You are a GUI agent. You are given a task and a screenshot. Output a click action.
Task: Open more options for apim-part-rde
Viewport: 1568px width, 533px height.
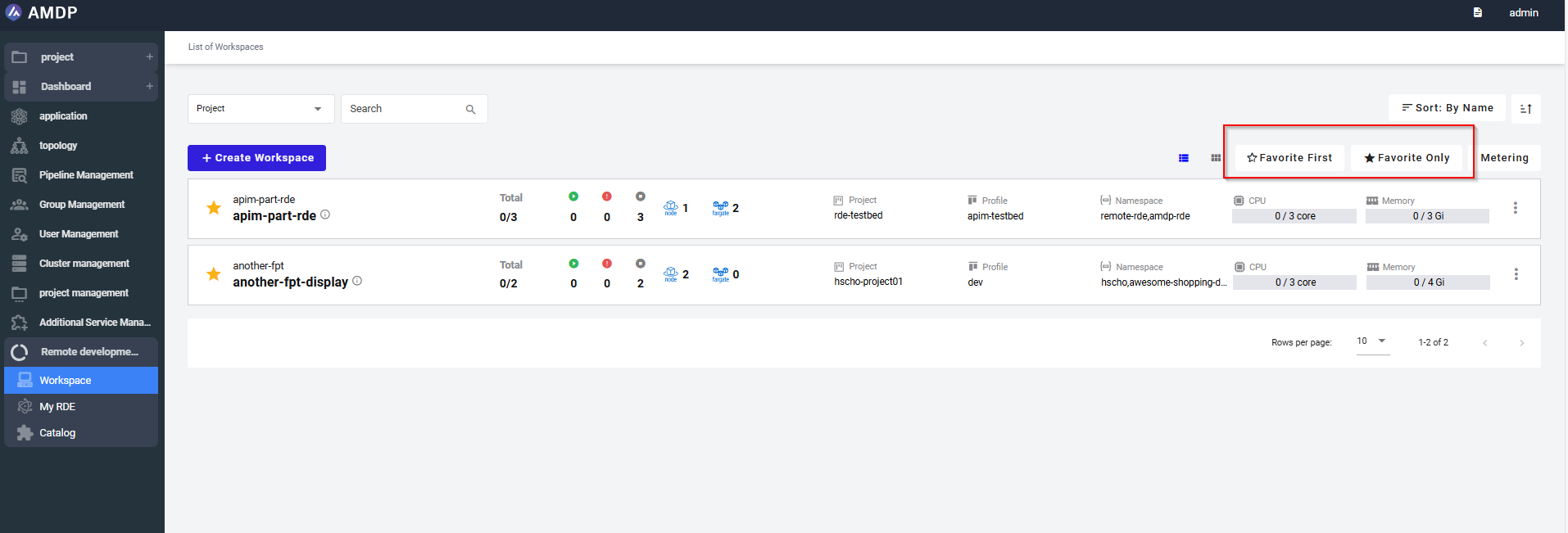(x=1516, y=208)
